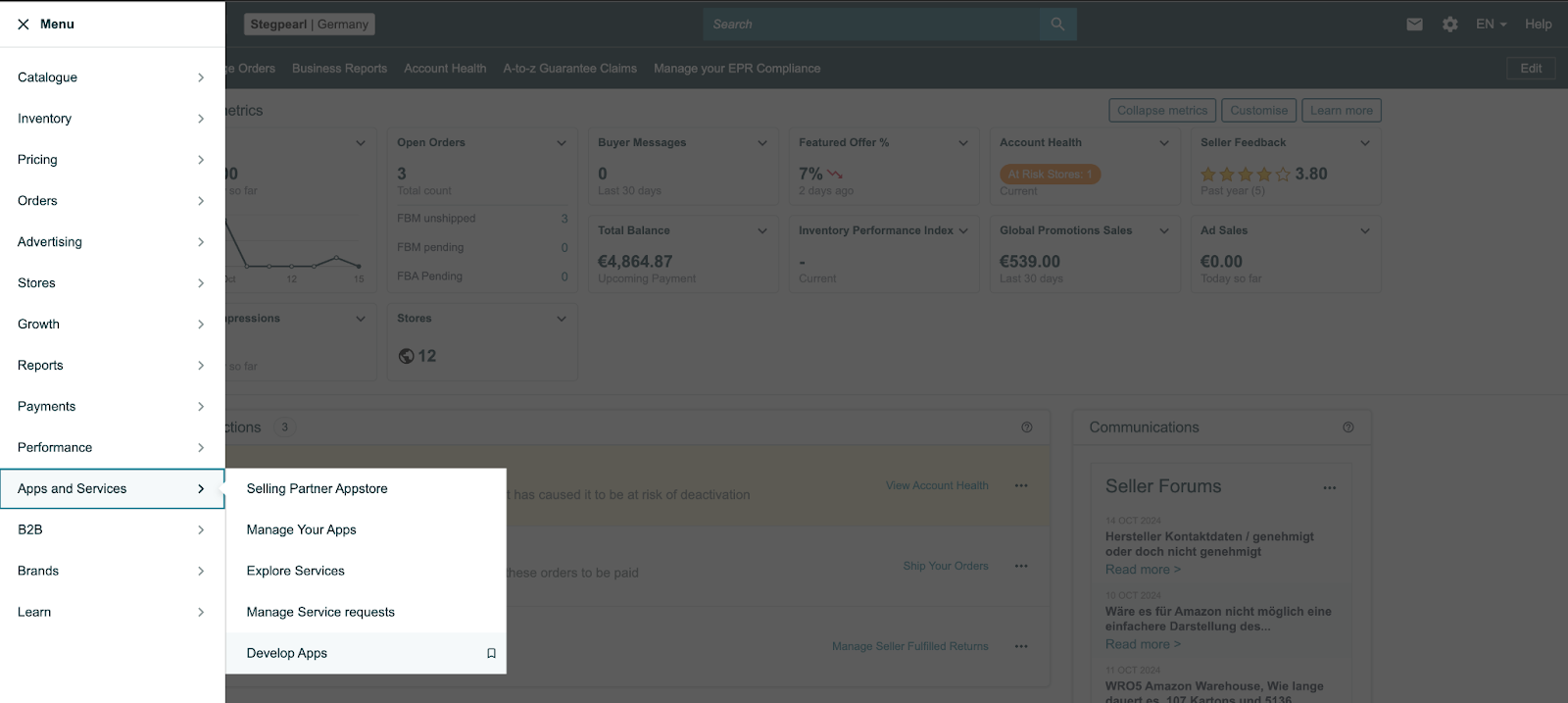Open the Learn menu item
This screenshot has width=1568, height=703.
tap(113, 612)
